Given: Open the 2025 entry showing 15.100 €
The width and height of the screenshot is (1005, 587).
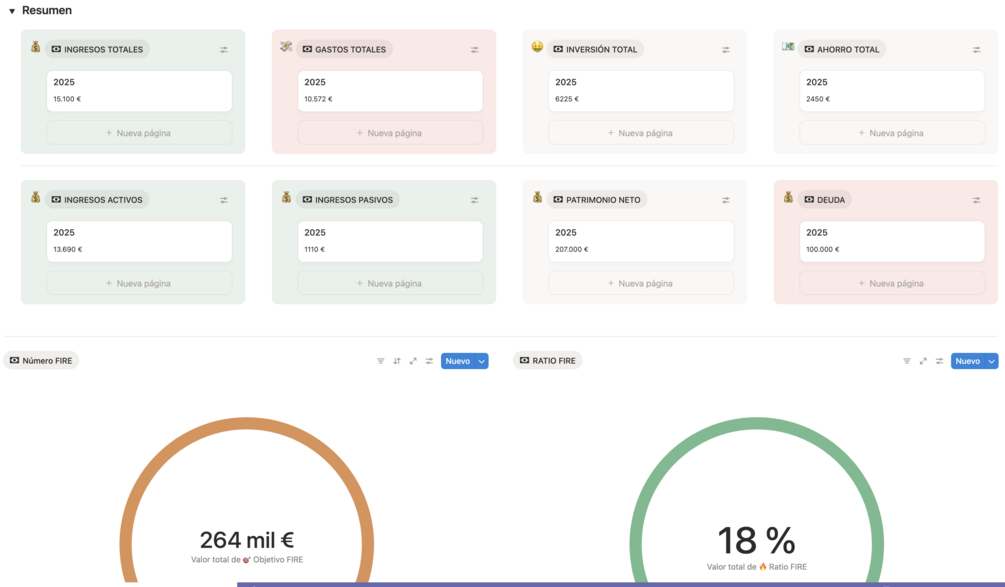Looking at the screenshot, I should tap(139, 91).
